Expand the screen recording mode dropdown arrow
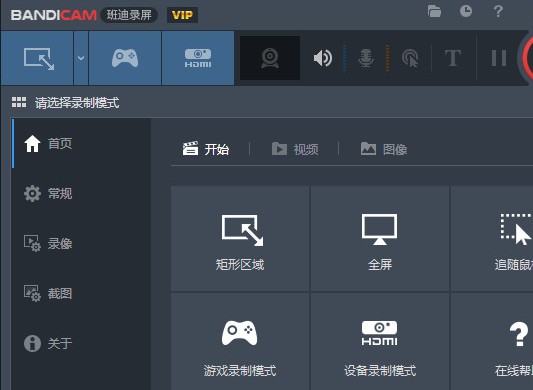The image size is (533, 390). pos(81,58)
